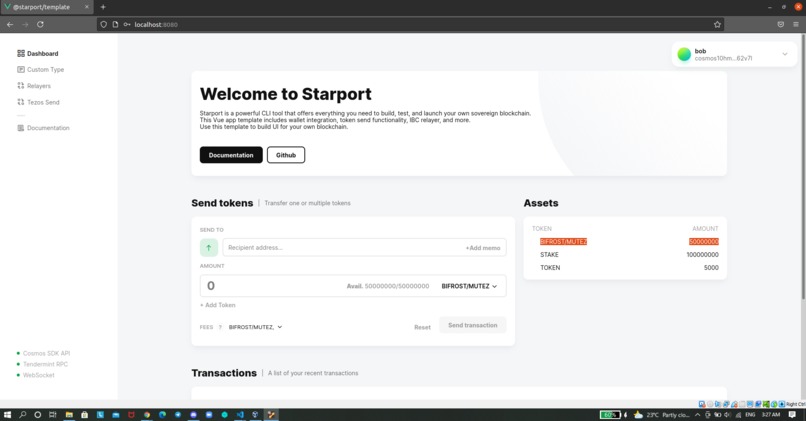
Task: Click the Tezos Send icon
Action: coord(21,102)
